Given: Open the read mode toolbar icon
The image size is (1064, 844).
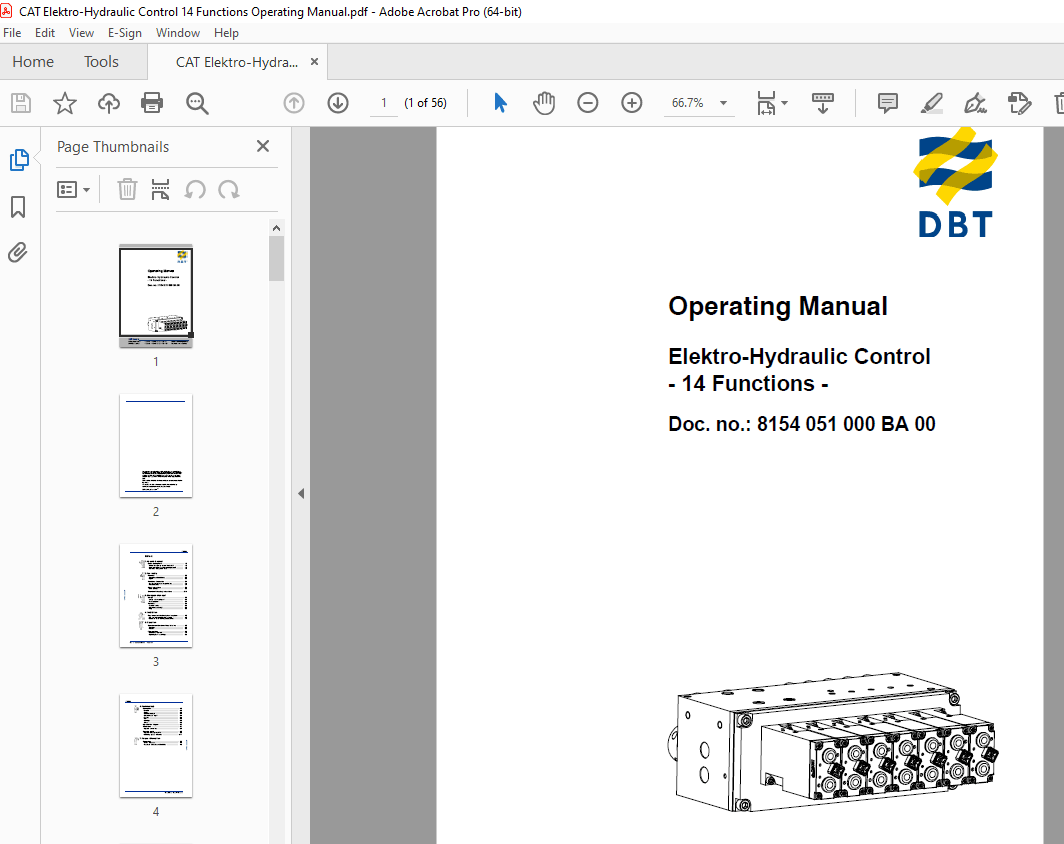Looking at the screenshot, I should coord(822,103).
